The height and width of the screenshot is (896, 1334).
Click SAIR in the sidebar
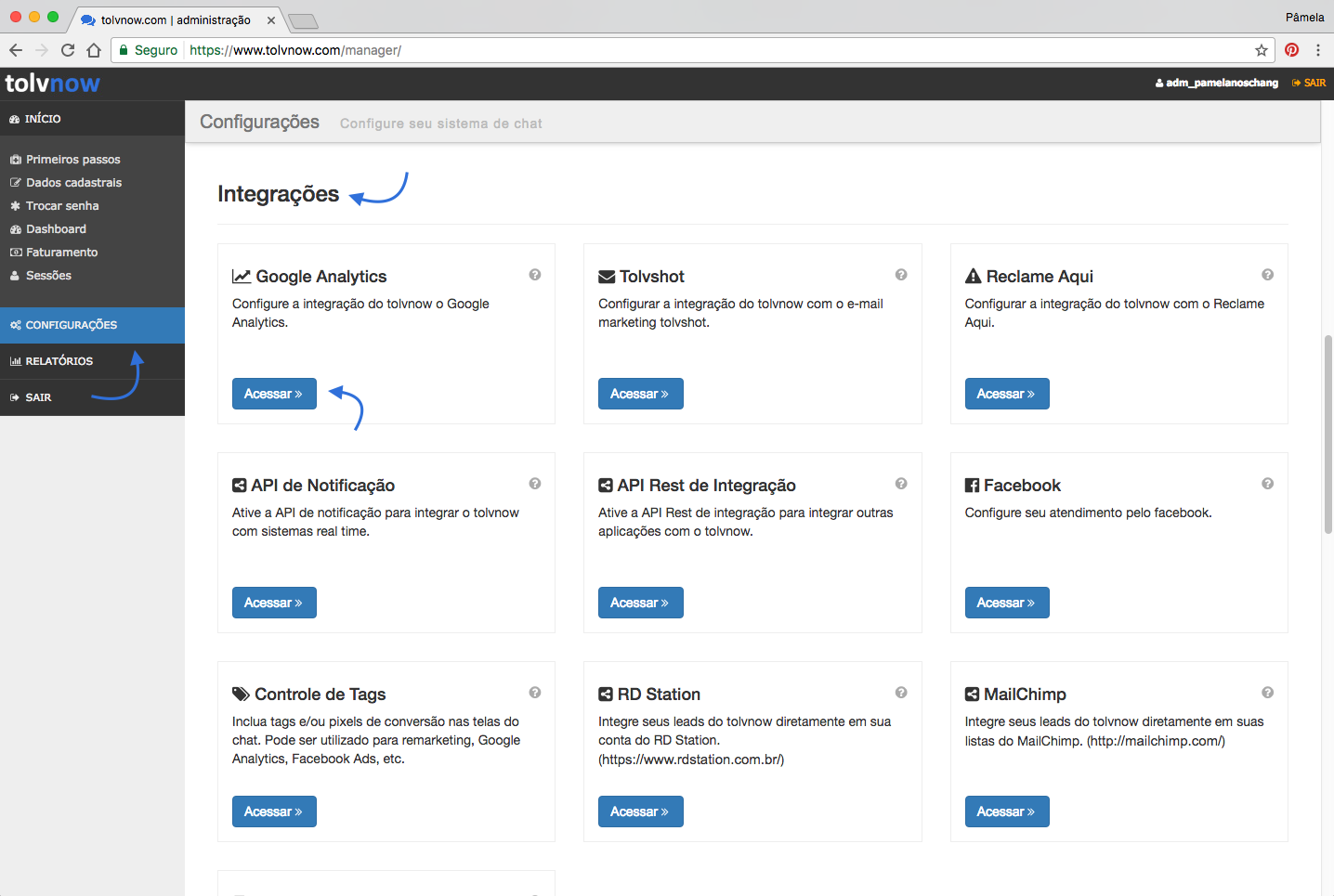pos(92,397)
